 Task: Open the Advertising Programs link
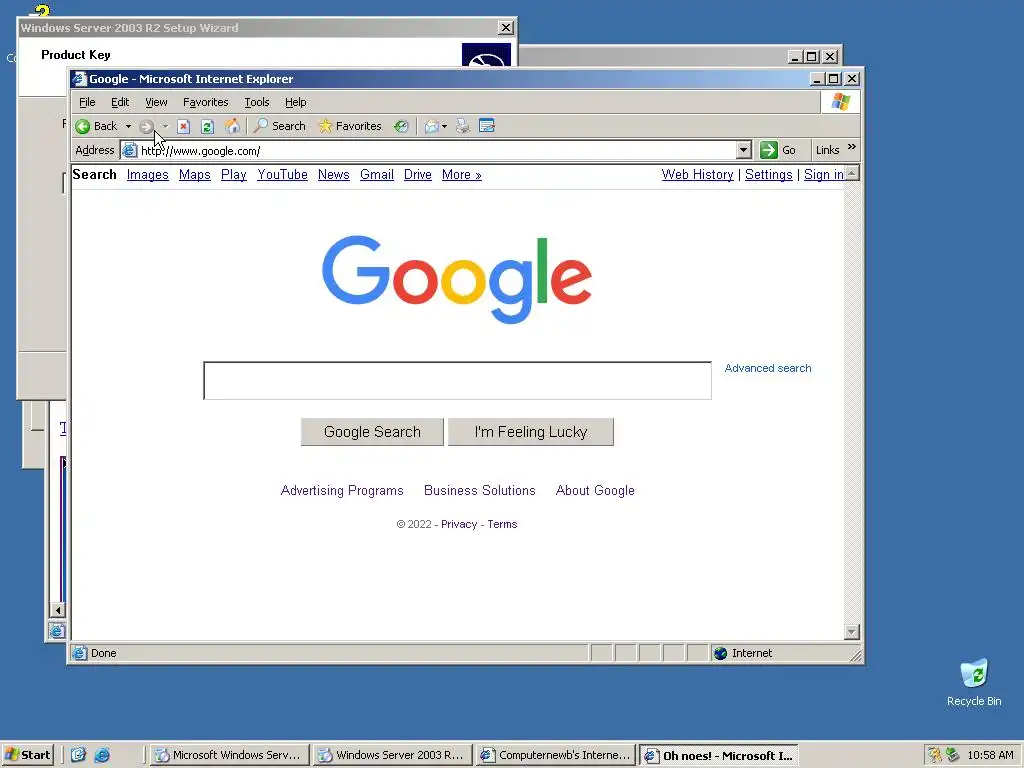click(x=342, y=490)
